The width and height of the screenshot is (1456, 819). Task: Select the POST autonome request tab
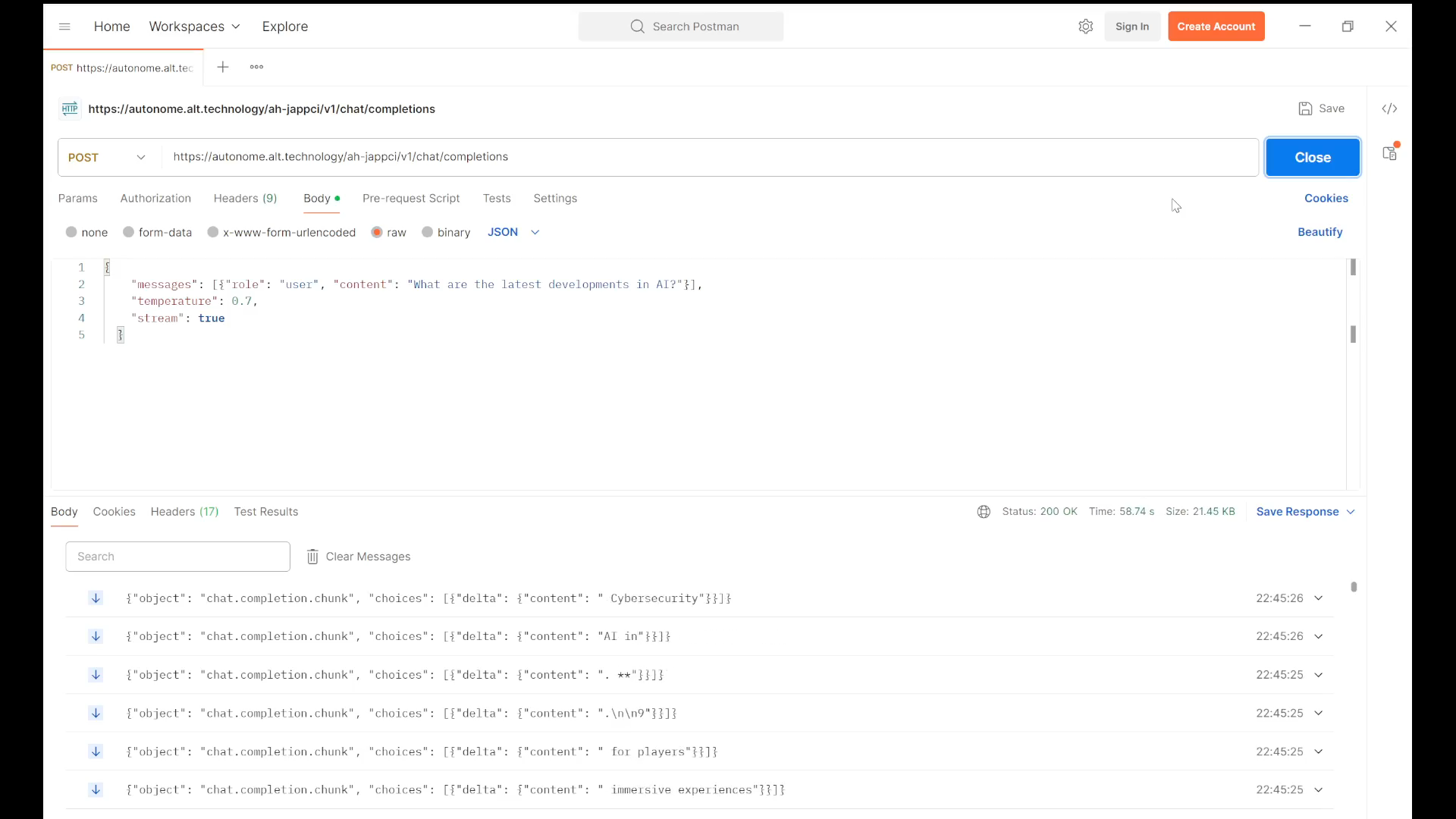(123, 67)
